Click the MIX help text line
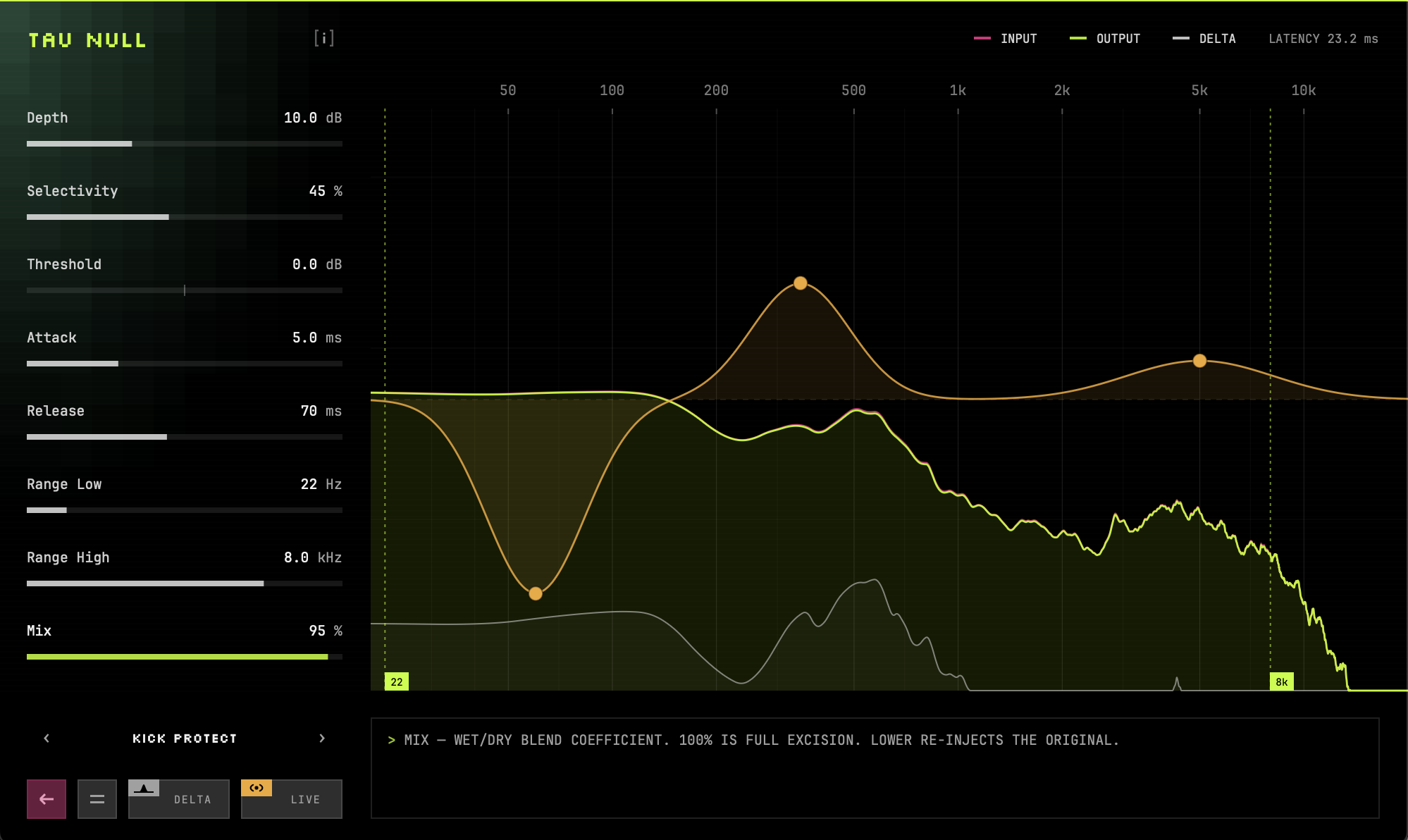1408x840 pixels. point(753,740)
